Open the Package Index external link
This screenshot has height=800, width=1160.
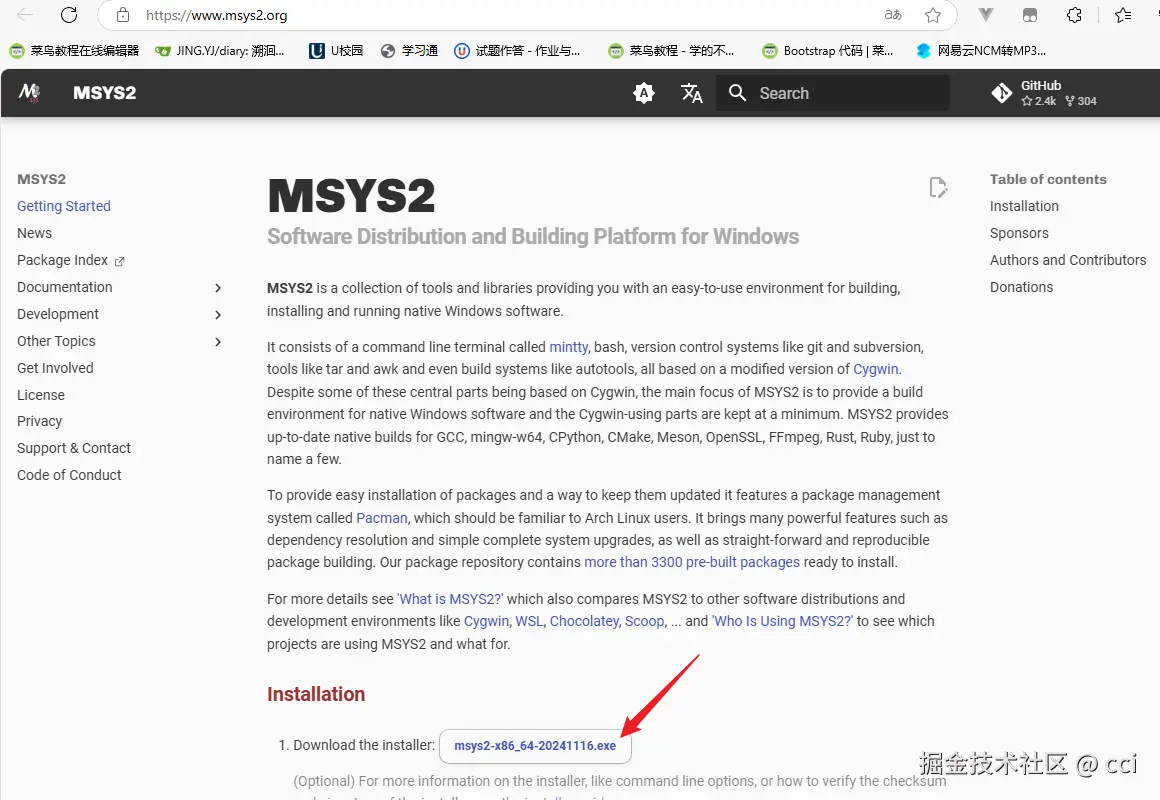point(71,260)
